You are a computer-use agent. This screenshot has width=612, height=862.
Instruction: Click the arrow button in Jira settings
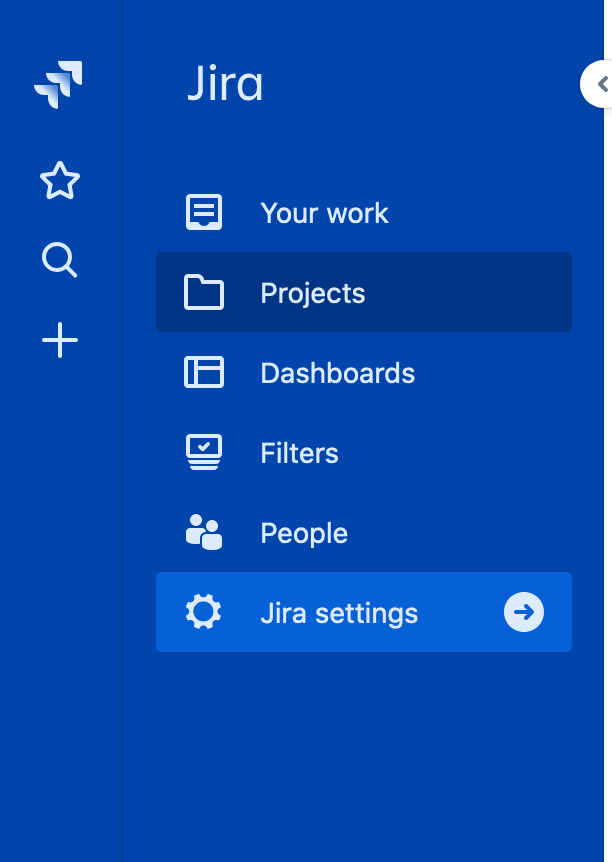click(x=524, y=612)
